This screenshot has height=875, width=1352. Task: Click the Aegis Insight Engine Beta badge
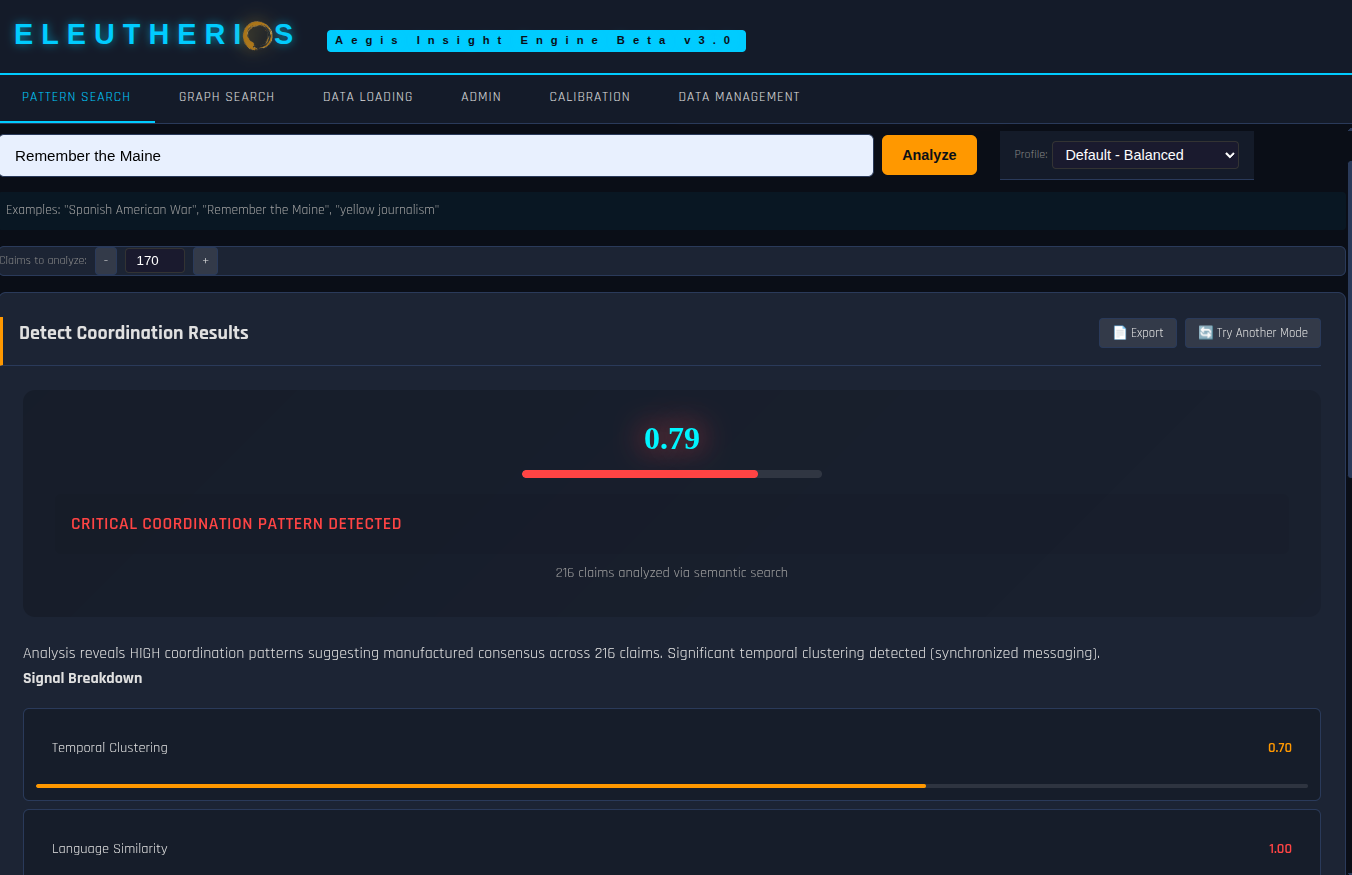point(536,41)
